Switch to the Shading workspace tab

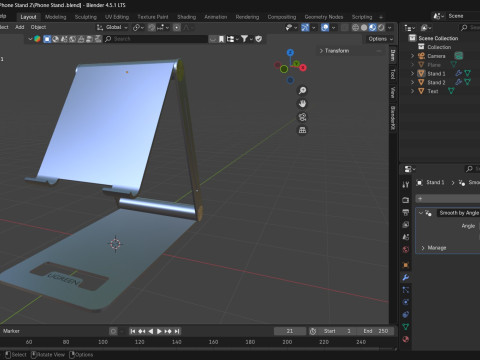tap(186, 17)
